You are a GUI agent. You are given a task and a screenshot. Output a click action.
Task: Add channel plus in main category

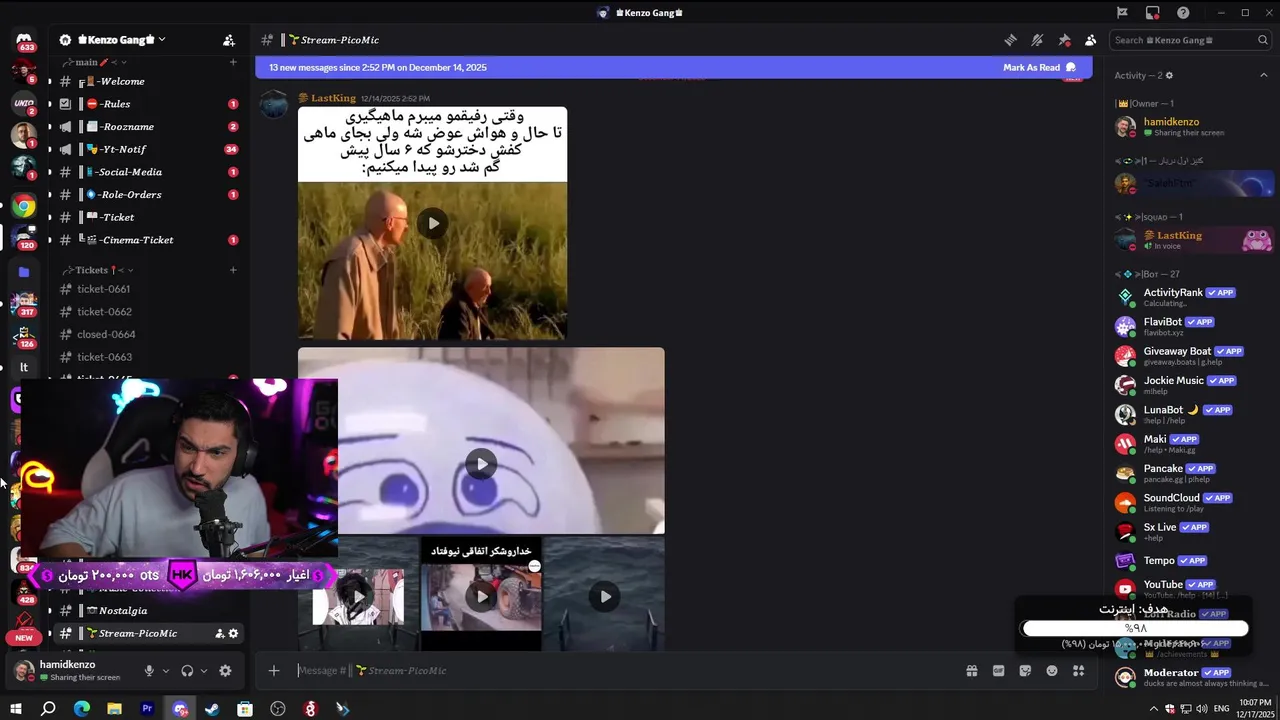[233, 62]
